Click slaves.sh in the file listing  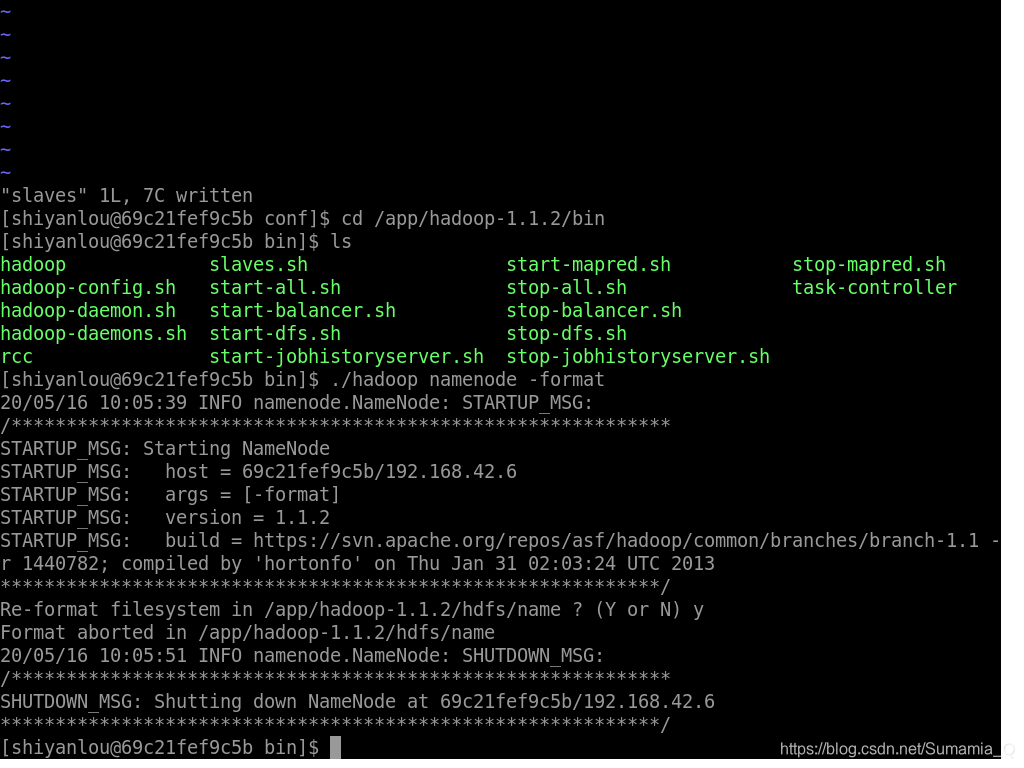click(259, 265)
